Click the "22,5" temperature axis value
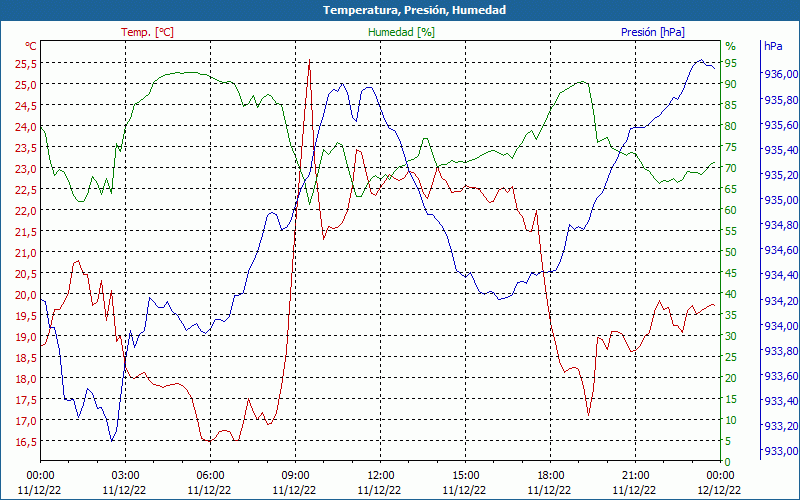Image resolution: width=800 pixels, height=500 pixels. [x=26, y=189]
